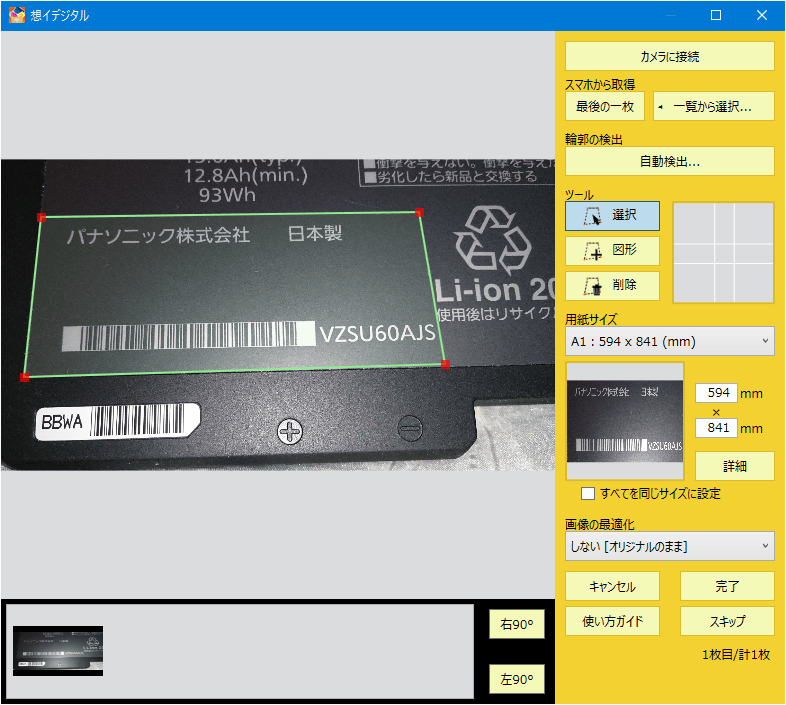Open the 一覧から選択... list button
The width and height of the screenshot is (786, 705).
pos(714,106)
